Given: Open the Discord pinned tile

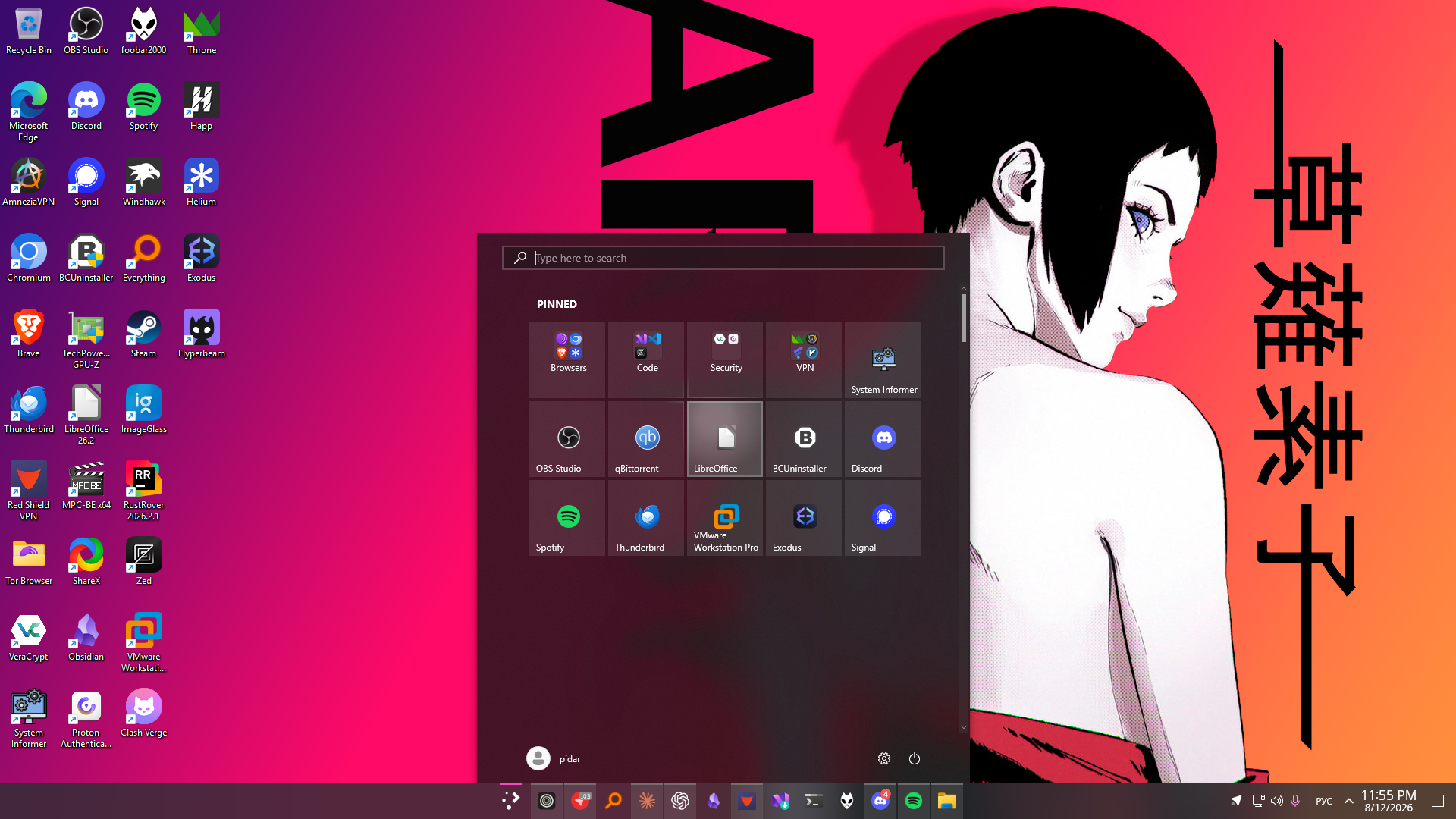Looking at the screenshot, I should (x=883, y=439).
